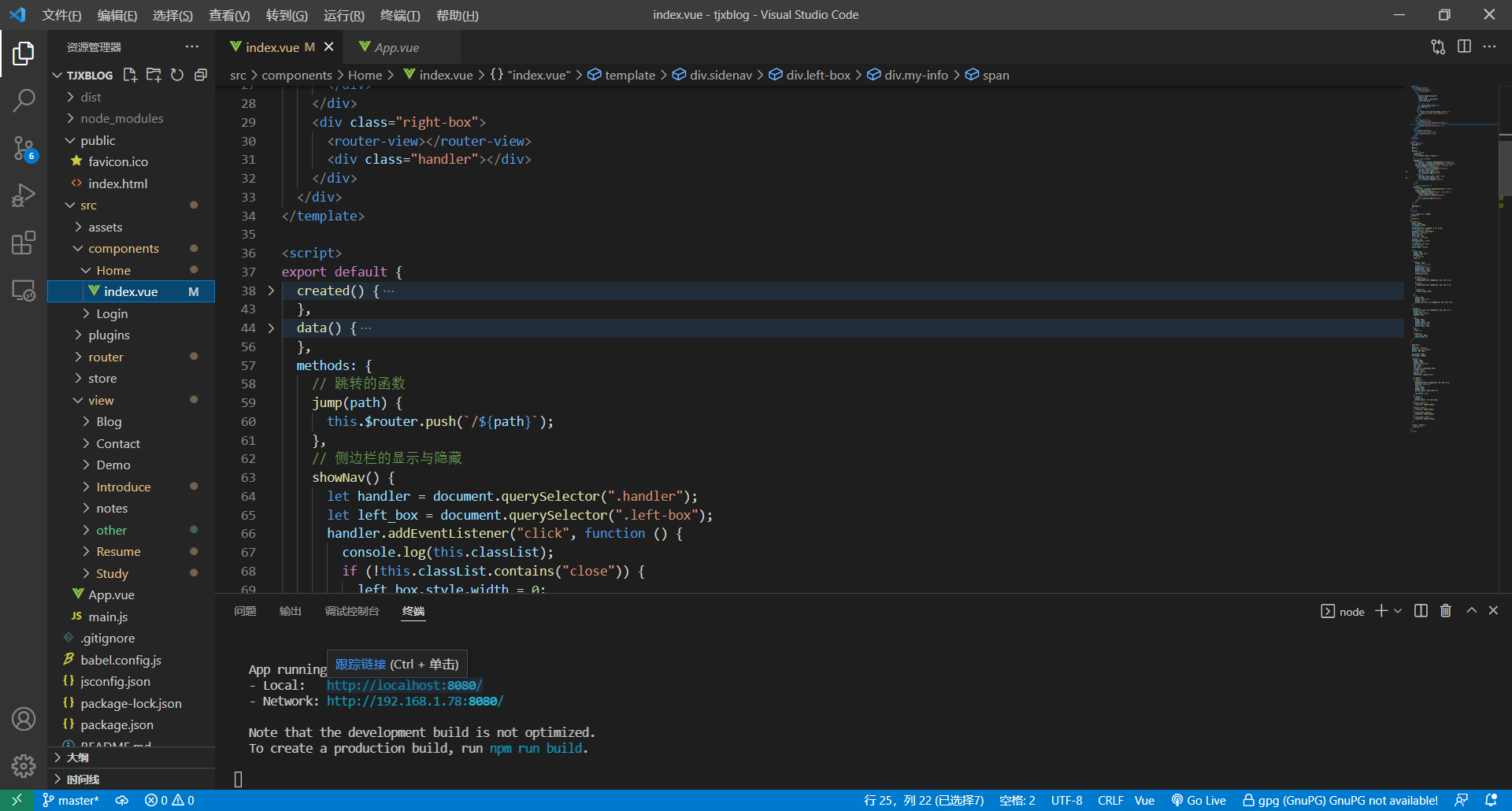Change the Vue language mode
The image size is (1512, 811).
[x=1144, y=800]
